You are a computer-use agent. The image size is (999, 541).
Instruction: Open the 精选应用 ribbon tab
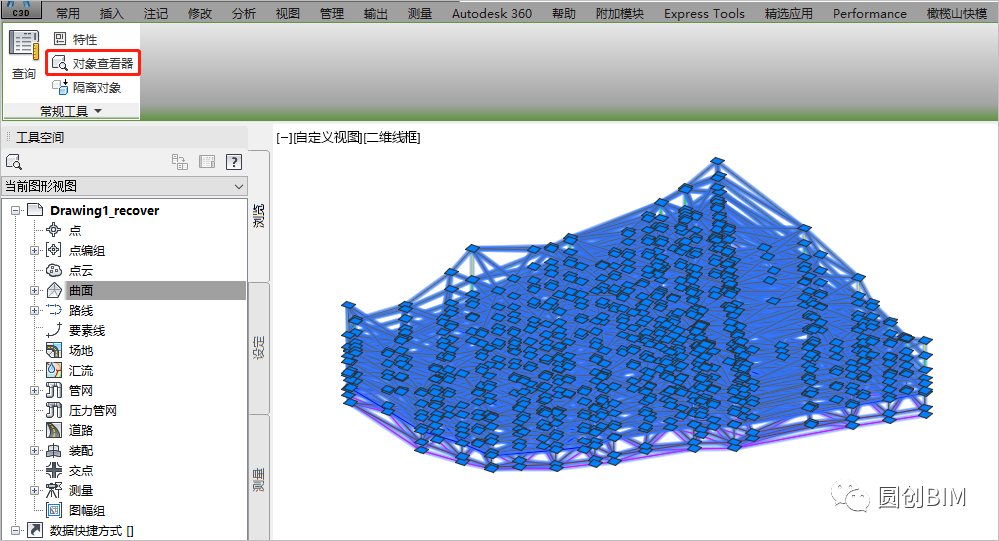(x=788, y=13)
